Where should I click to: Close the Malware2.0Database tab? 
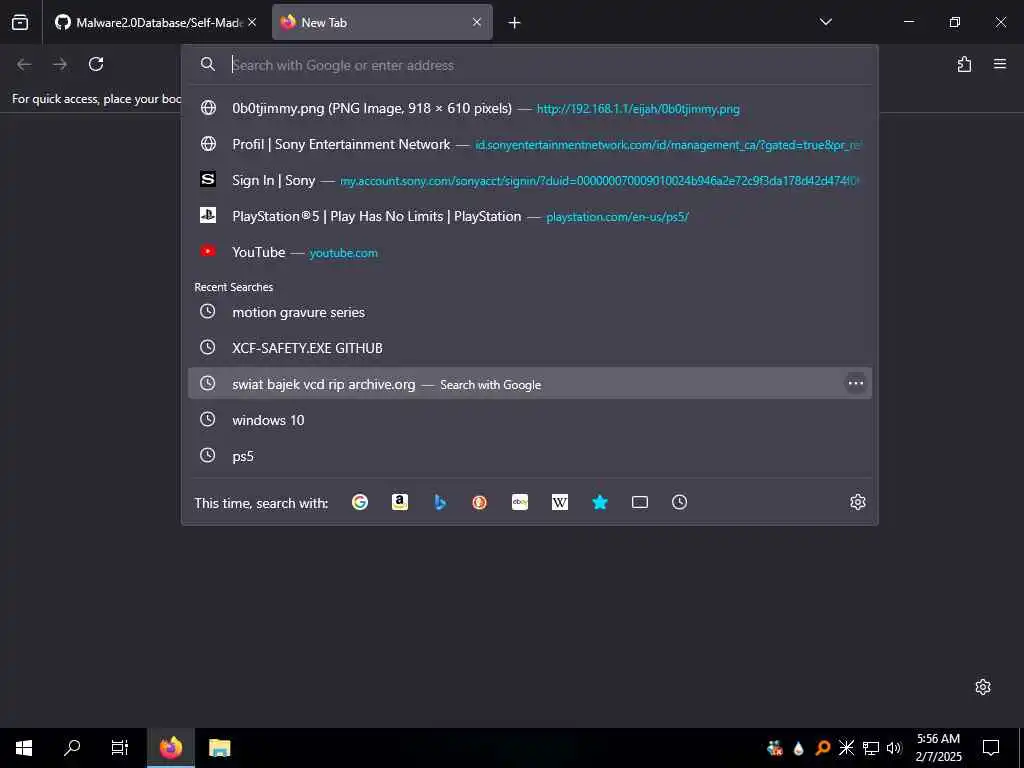251,22
